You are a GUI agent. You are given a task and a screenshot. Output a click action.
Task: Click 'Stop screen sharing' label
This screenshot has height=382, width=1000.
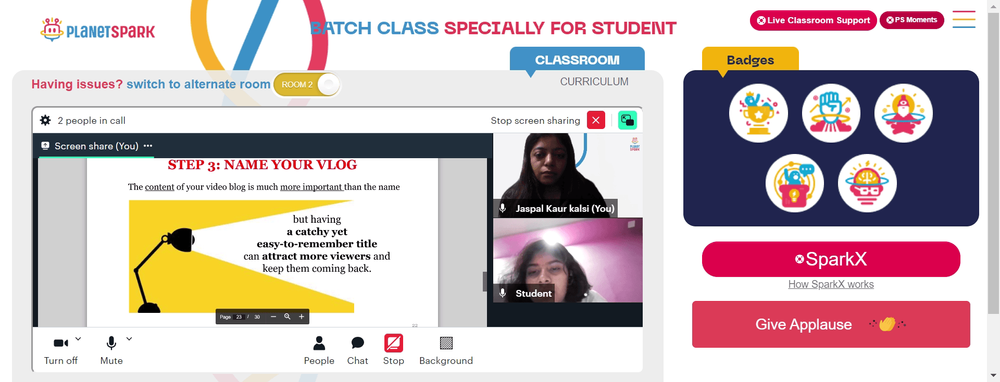(x=535, y=121)
